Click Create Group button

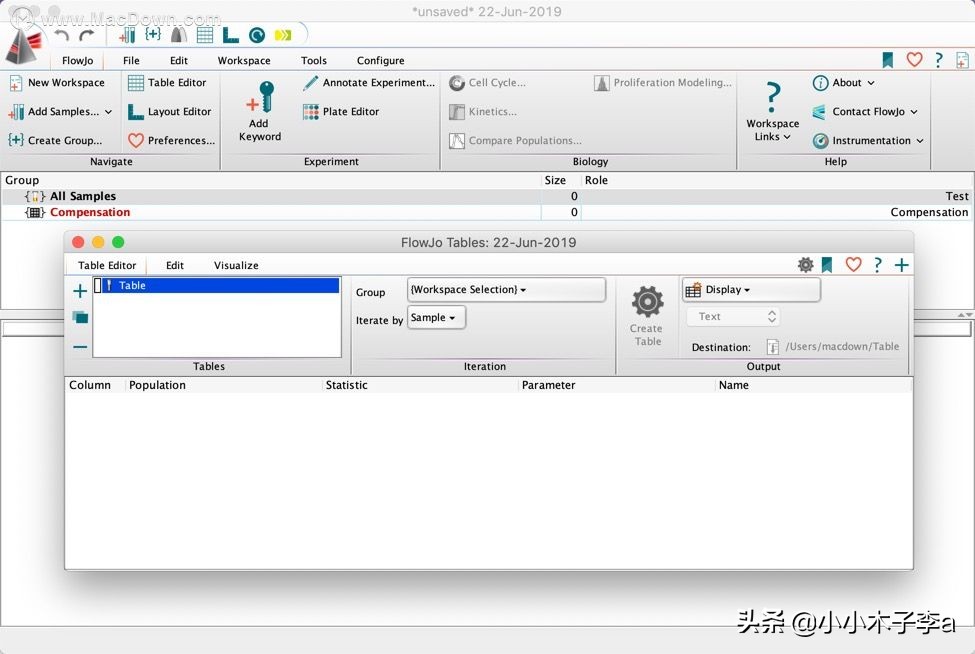coord(55,140)
